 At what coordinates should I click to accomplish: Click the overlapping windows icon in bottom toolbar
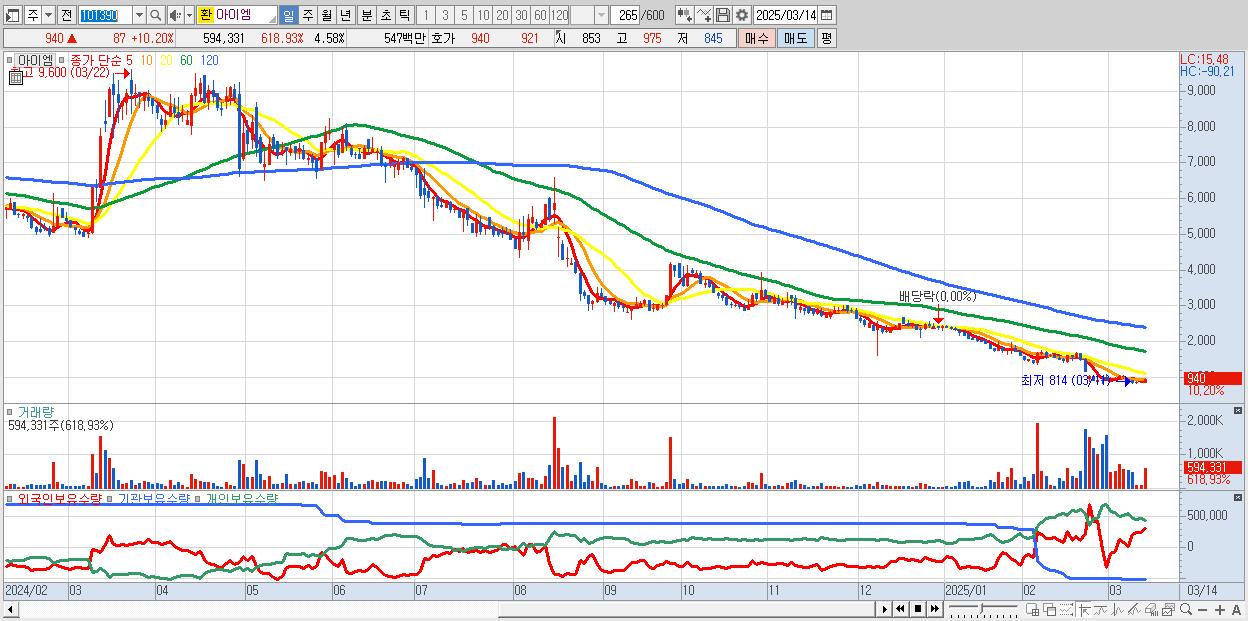point(1050,609)
